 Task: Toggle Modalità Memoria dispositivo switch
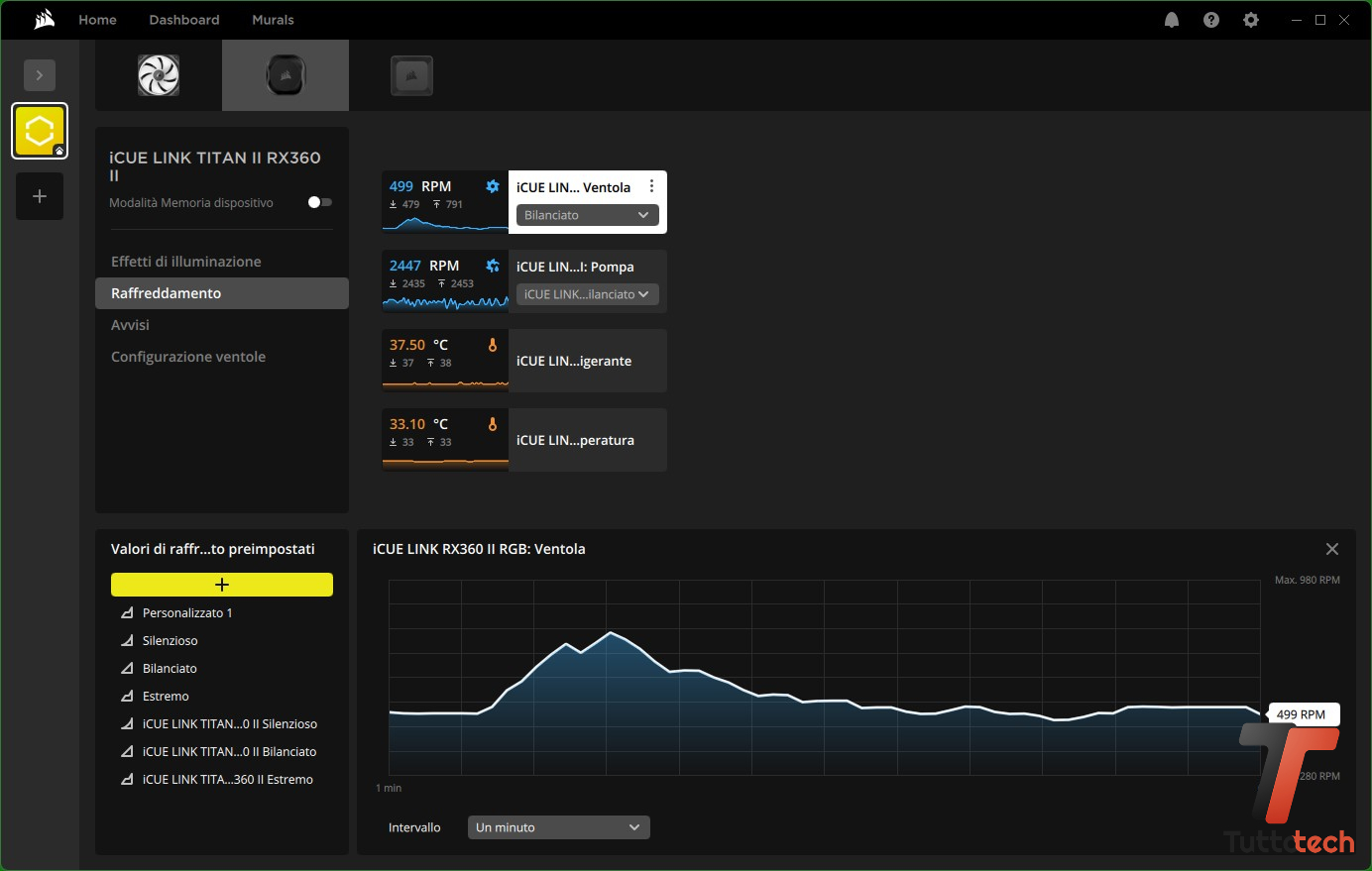tap(319, 202)
